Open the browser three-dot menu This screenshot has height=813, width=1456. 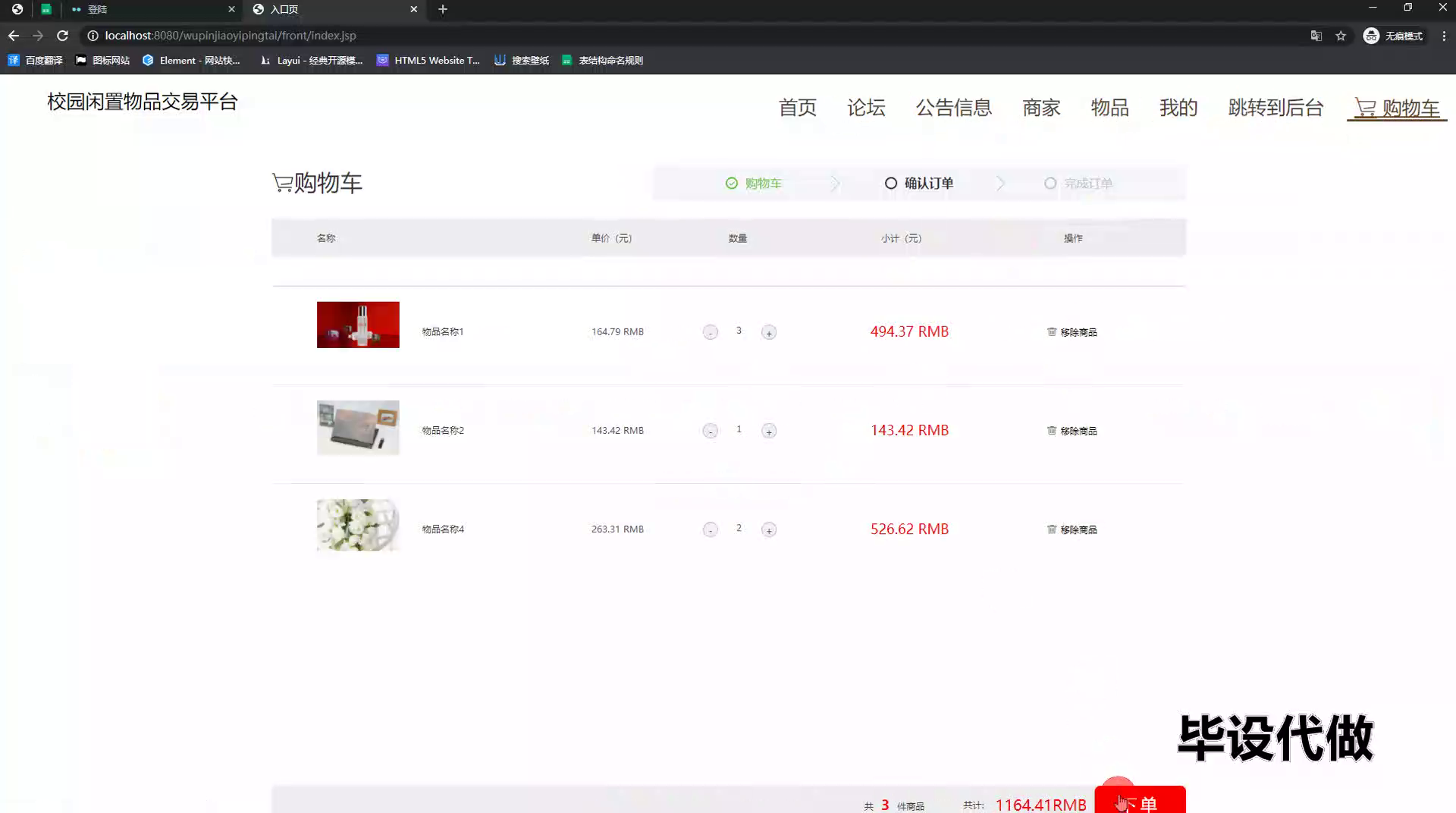click(1444, 36)
